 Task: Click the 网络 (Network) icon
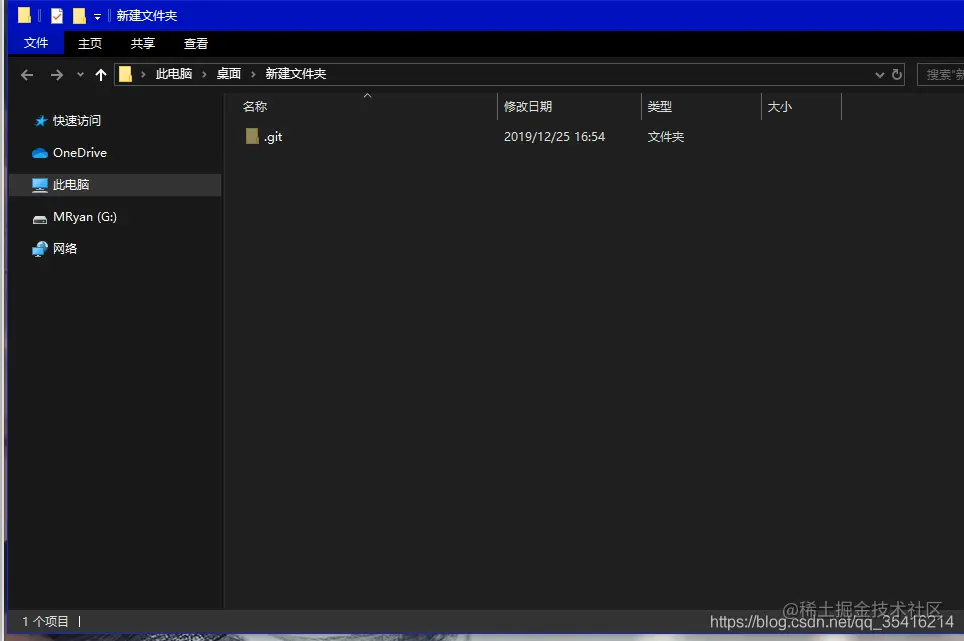(40, 249)
